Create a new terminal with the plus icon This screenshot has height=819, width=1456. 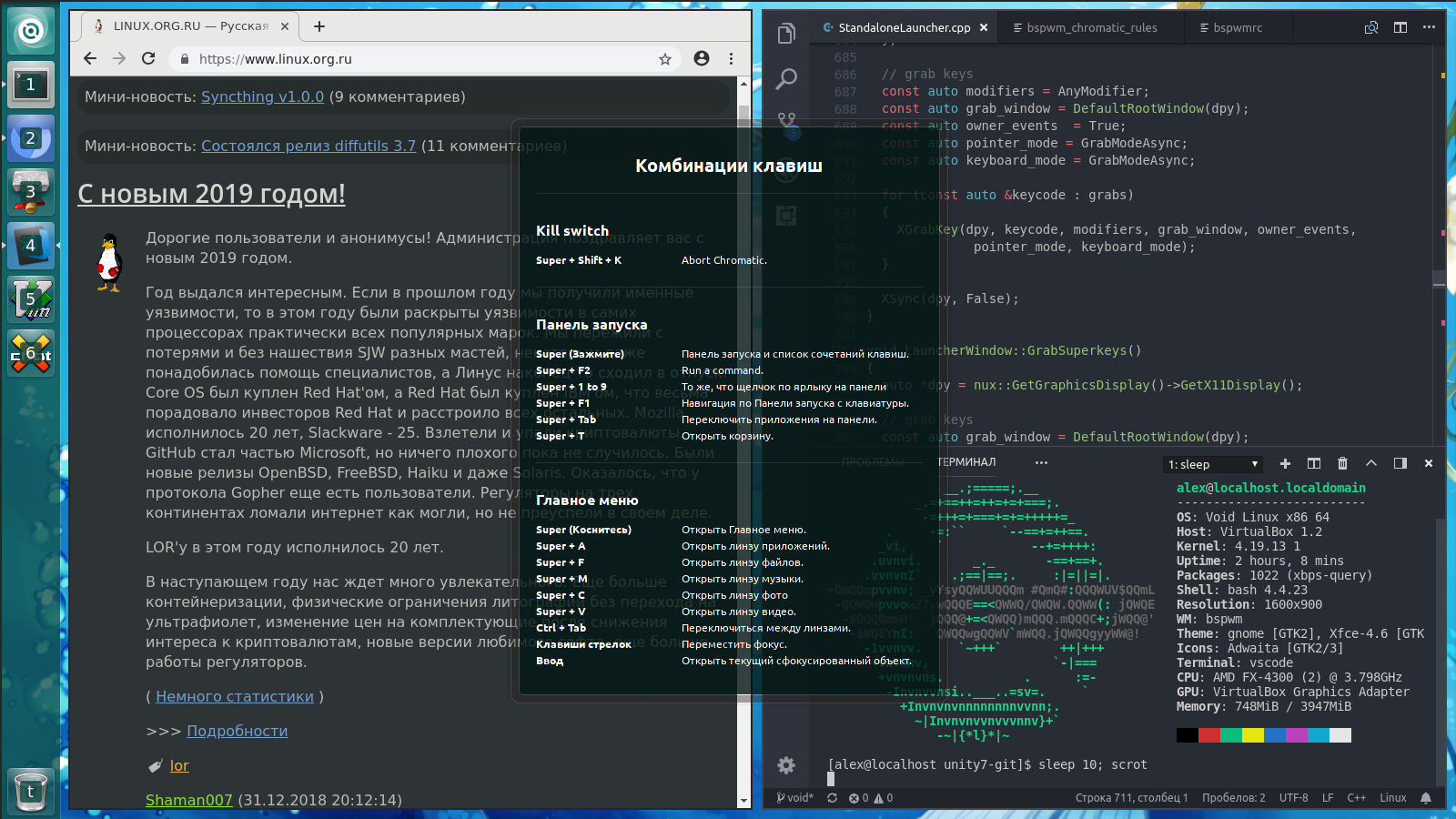tap(1285, 463)
